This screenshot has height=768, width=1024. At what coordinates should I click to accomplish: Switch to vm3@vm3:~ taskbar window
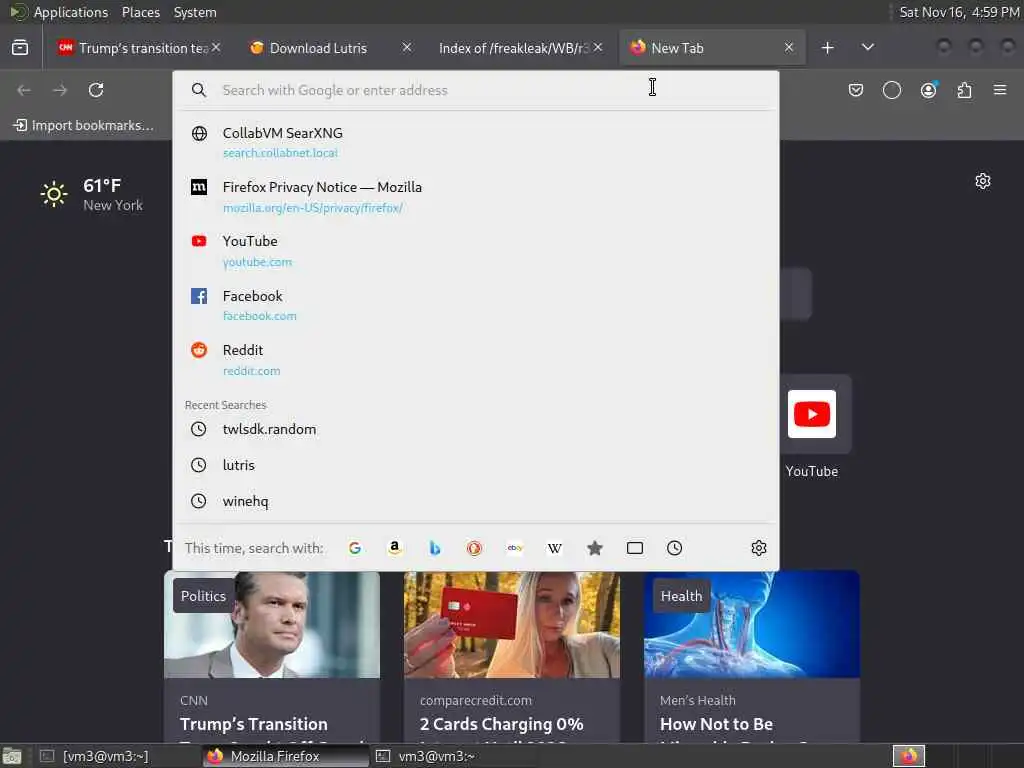[x=454, y=756]
